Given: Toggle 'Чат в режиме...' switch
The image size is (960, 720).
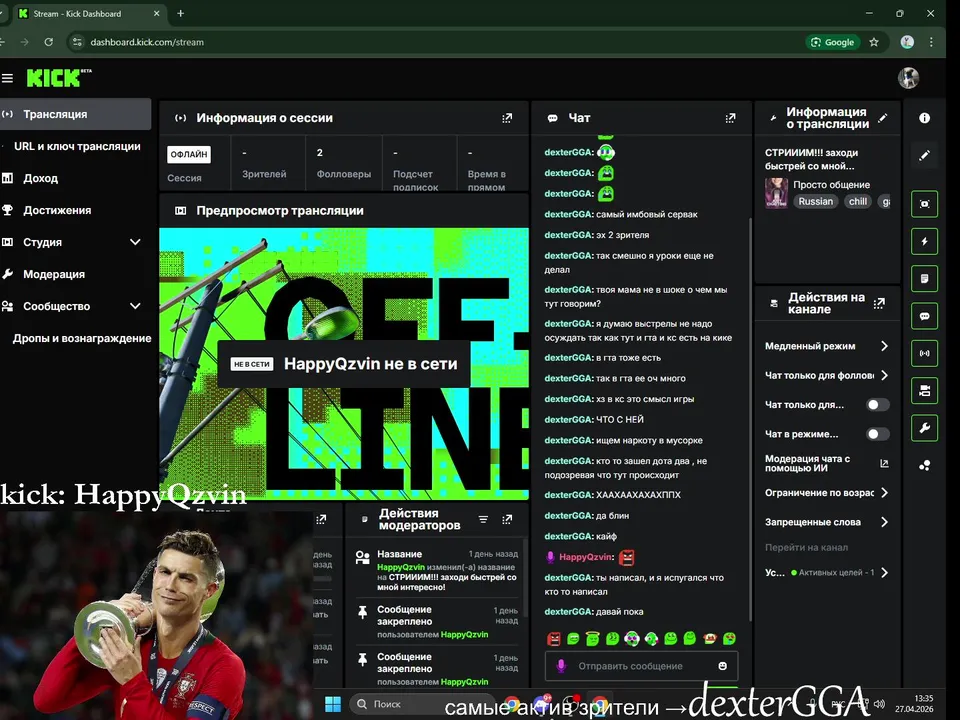Looking at the screenshot, I should [x=877, y=434].
